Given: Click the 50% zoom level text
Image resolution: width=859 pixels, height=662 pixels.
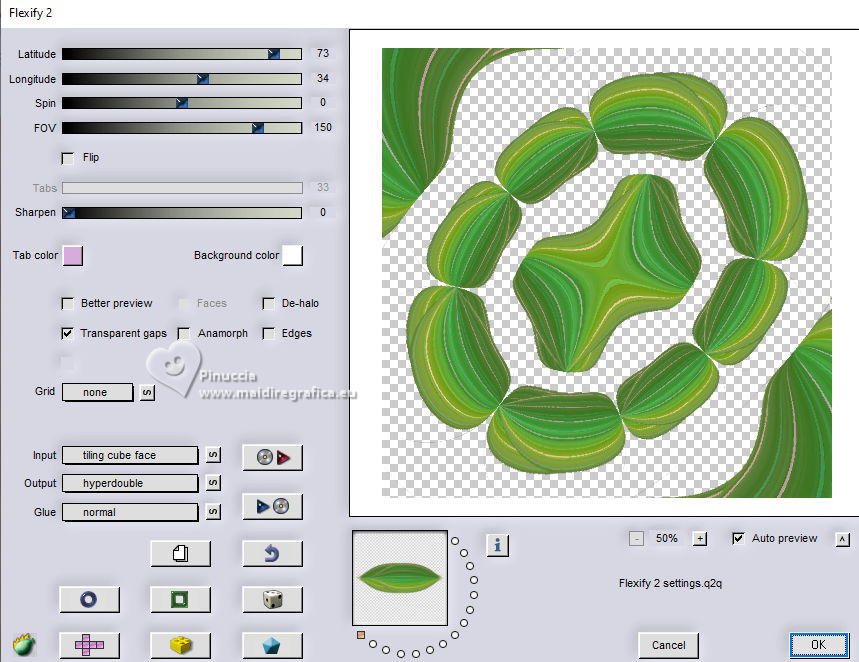Looking at the screenshot, I should 666,538.
